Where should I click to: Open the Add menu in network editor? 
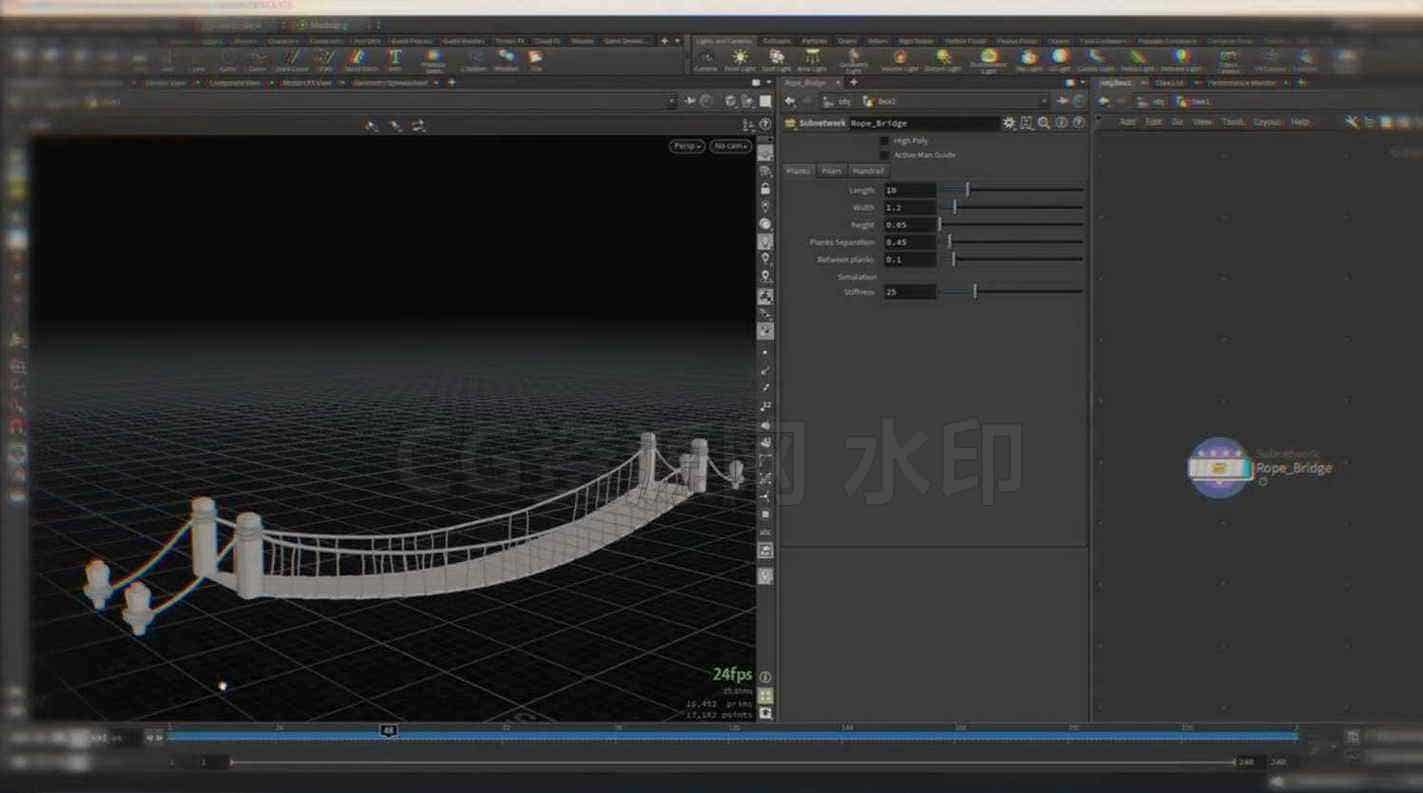(x=1127, y=122)
